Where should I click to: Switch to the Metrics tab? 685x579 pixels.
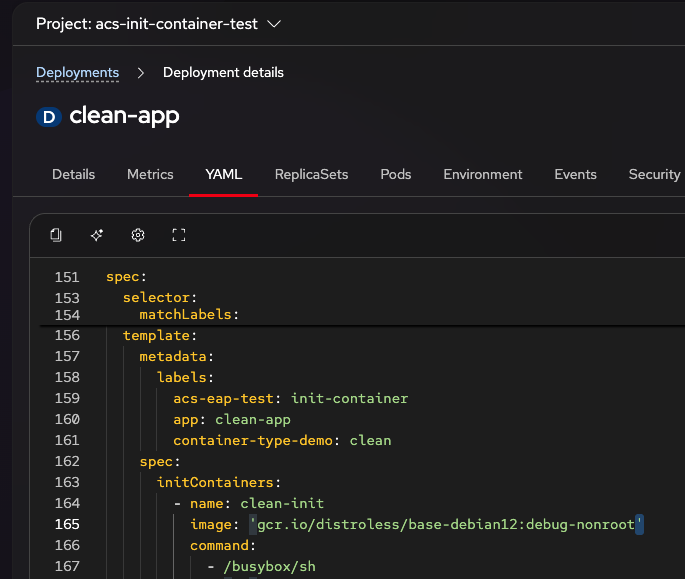click(150, 174)
